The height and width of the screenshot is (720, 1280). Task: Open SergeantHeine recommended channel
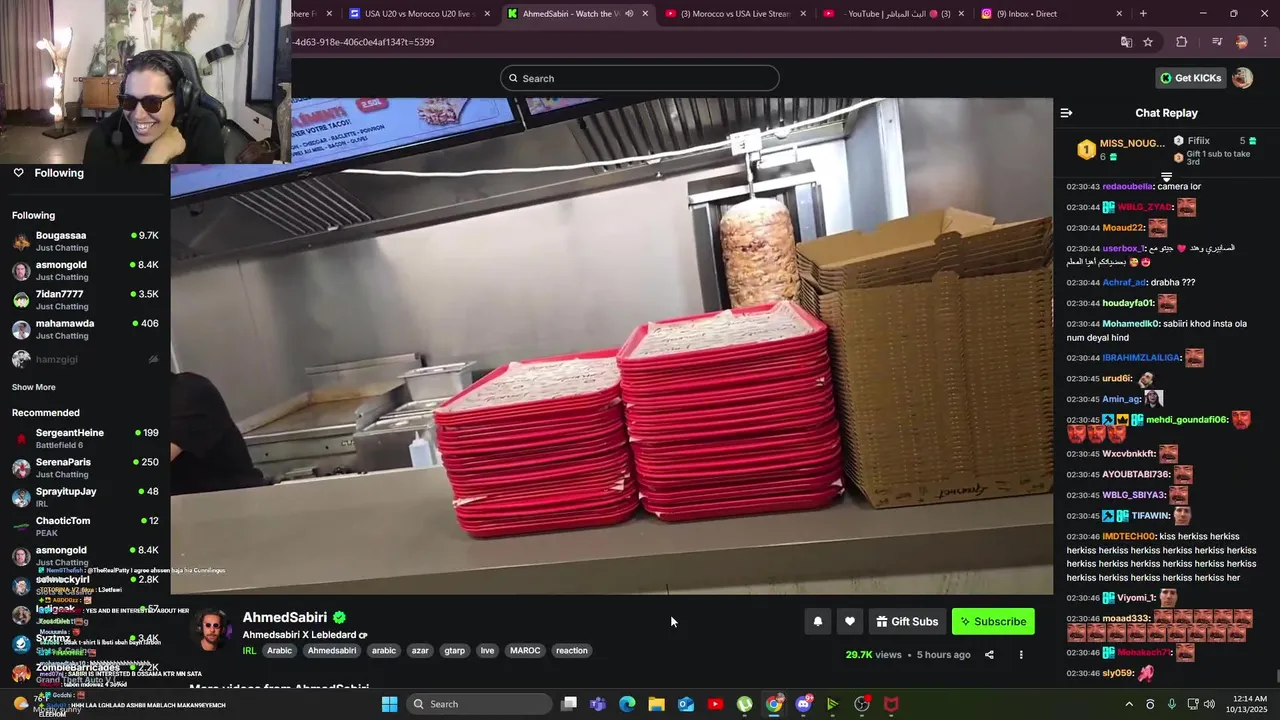click(x=85, y=438)
